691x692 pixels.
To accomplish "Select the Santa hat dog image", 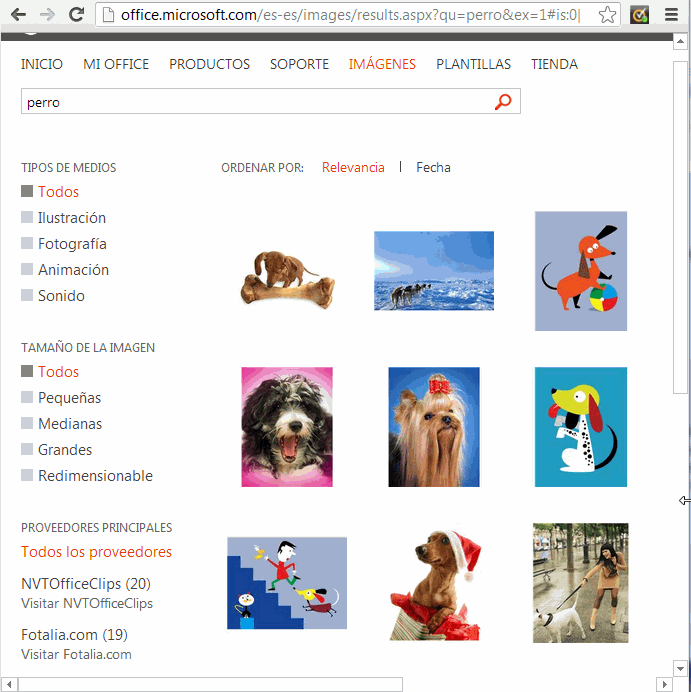I will pos(434,584).
